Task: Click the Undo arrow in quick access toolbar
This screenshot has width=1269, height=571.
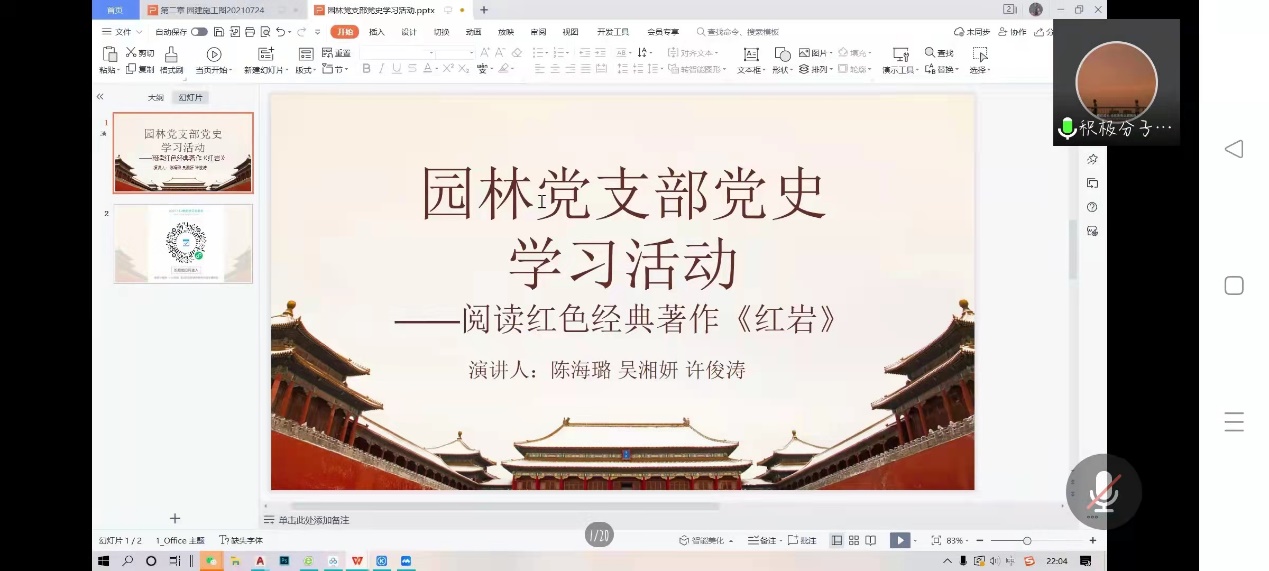Action: [x=280, y=32]
